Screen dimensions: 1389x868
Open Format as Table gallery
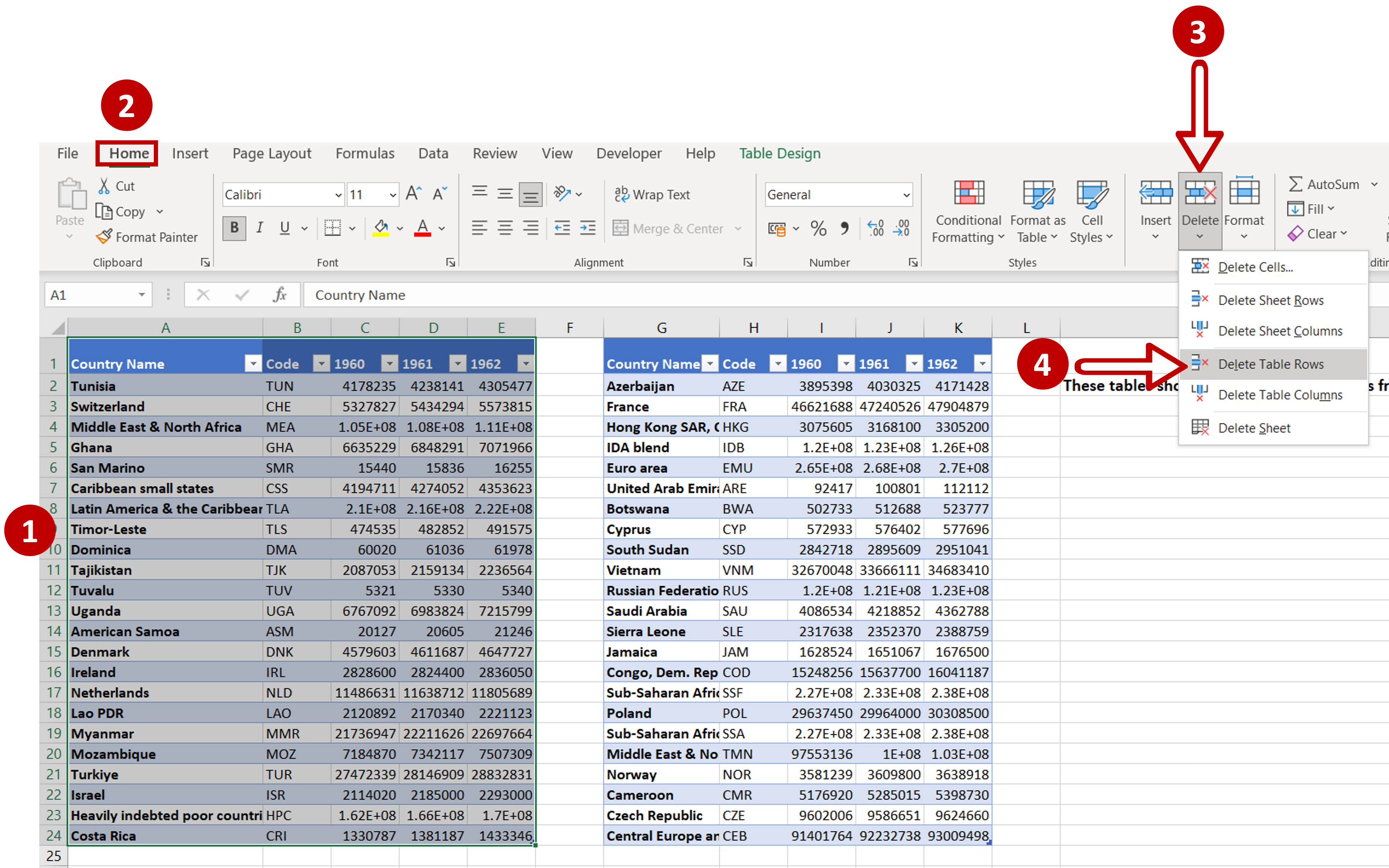coord(1038,212)
